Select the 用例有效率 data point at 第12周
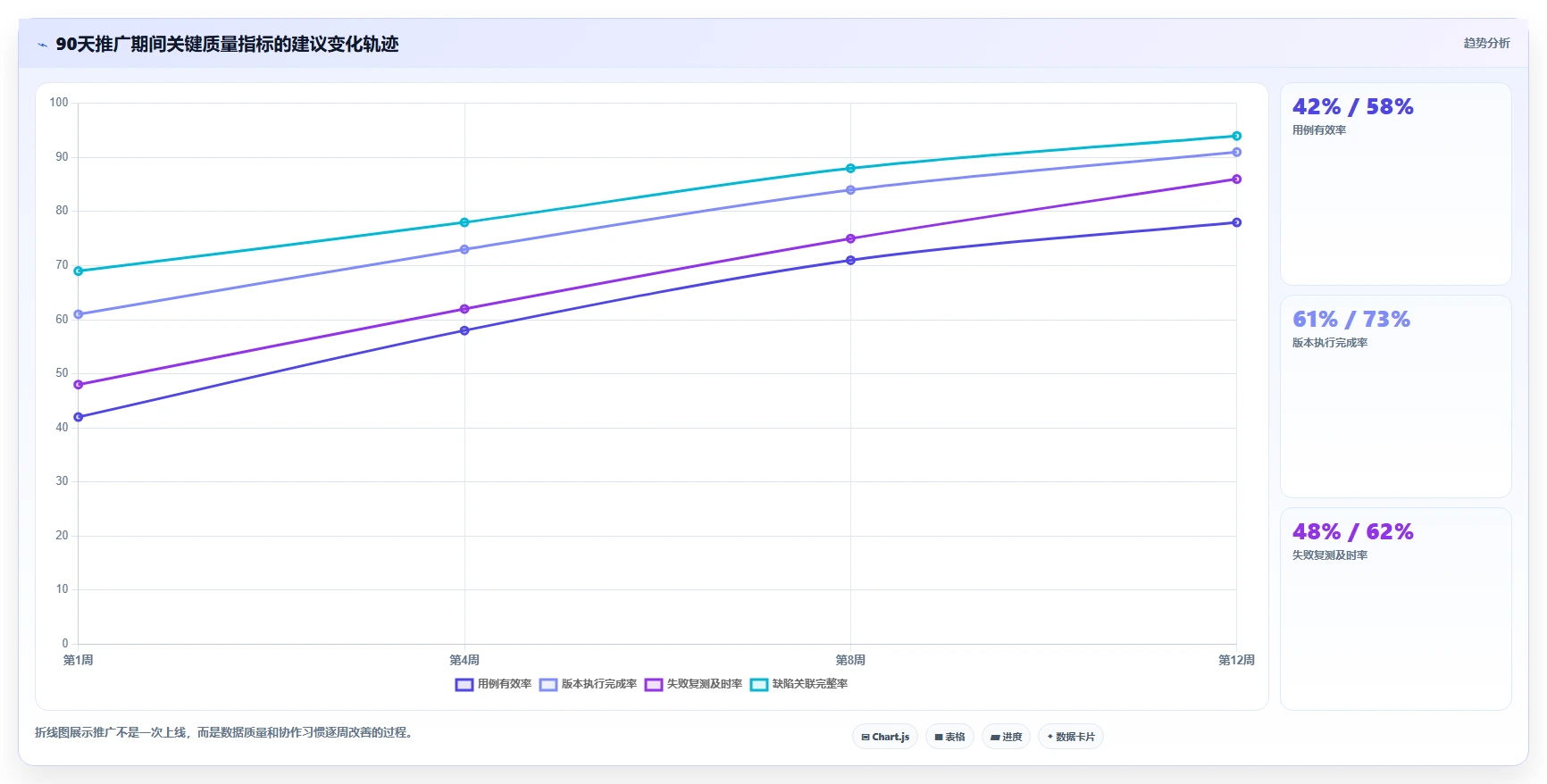 click(x=1237, y=222)
